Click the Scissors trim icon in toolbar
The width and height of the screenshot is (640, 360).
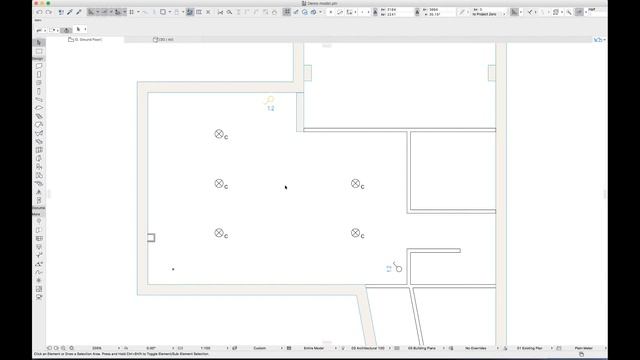tap(220, 12)
